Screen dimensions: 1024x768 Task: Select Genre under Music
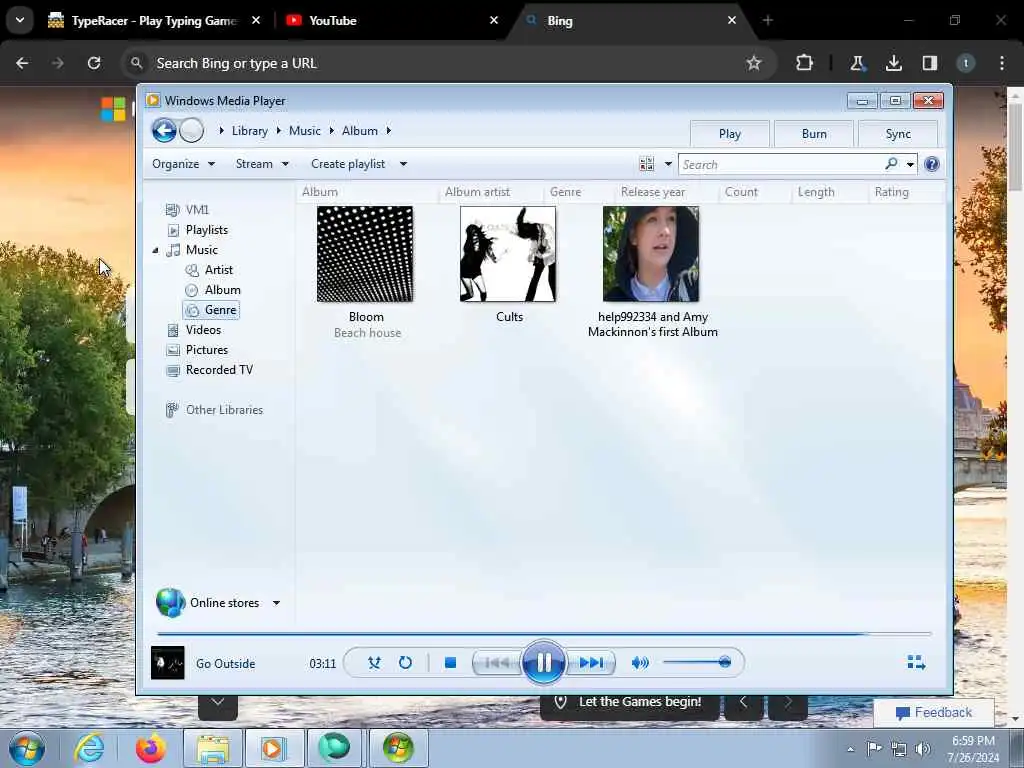pos(211,310)
